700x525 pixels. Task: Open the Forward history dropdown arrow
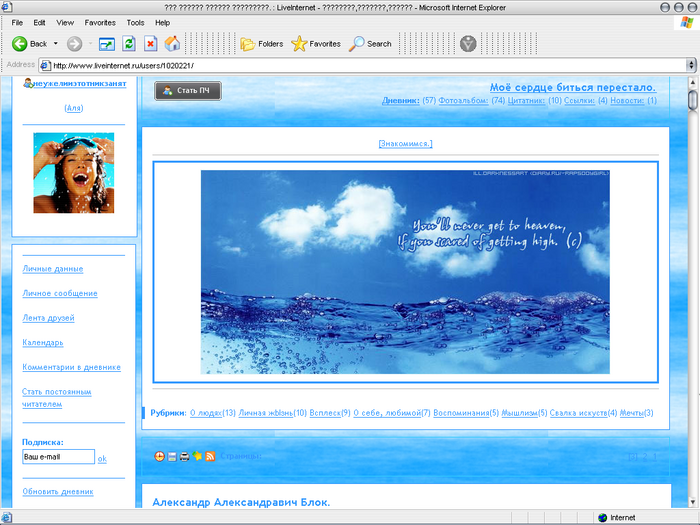tap(90, 44)
